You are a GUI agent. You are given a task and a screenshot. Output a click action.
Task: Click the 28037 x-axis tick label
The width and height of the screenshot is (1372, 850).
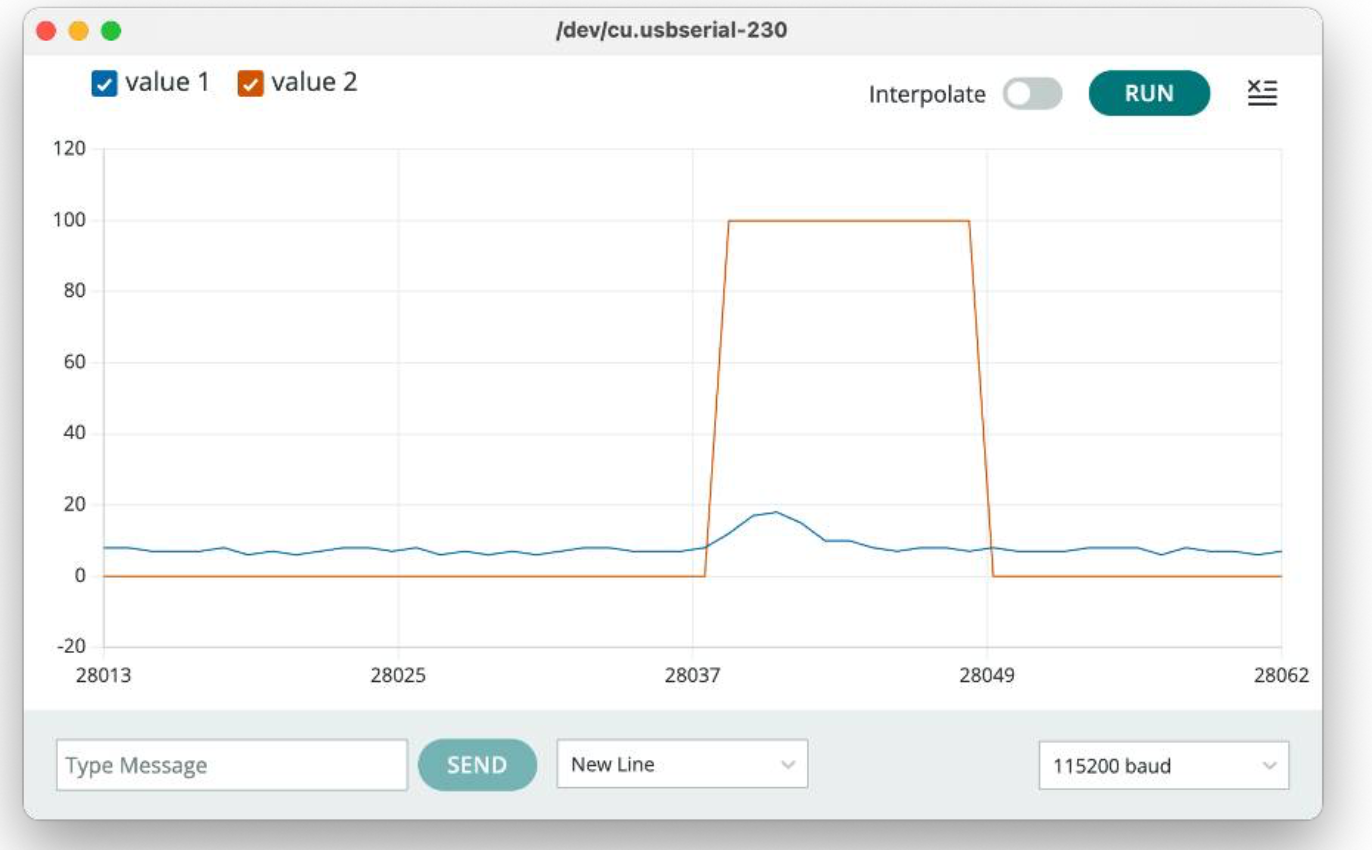coord(692,675)
